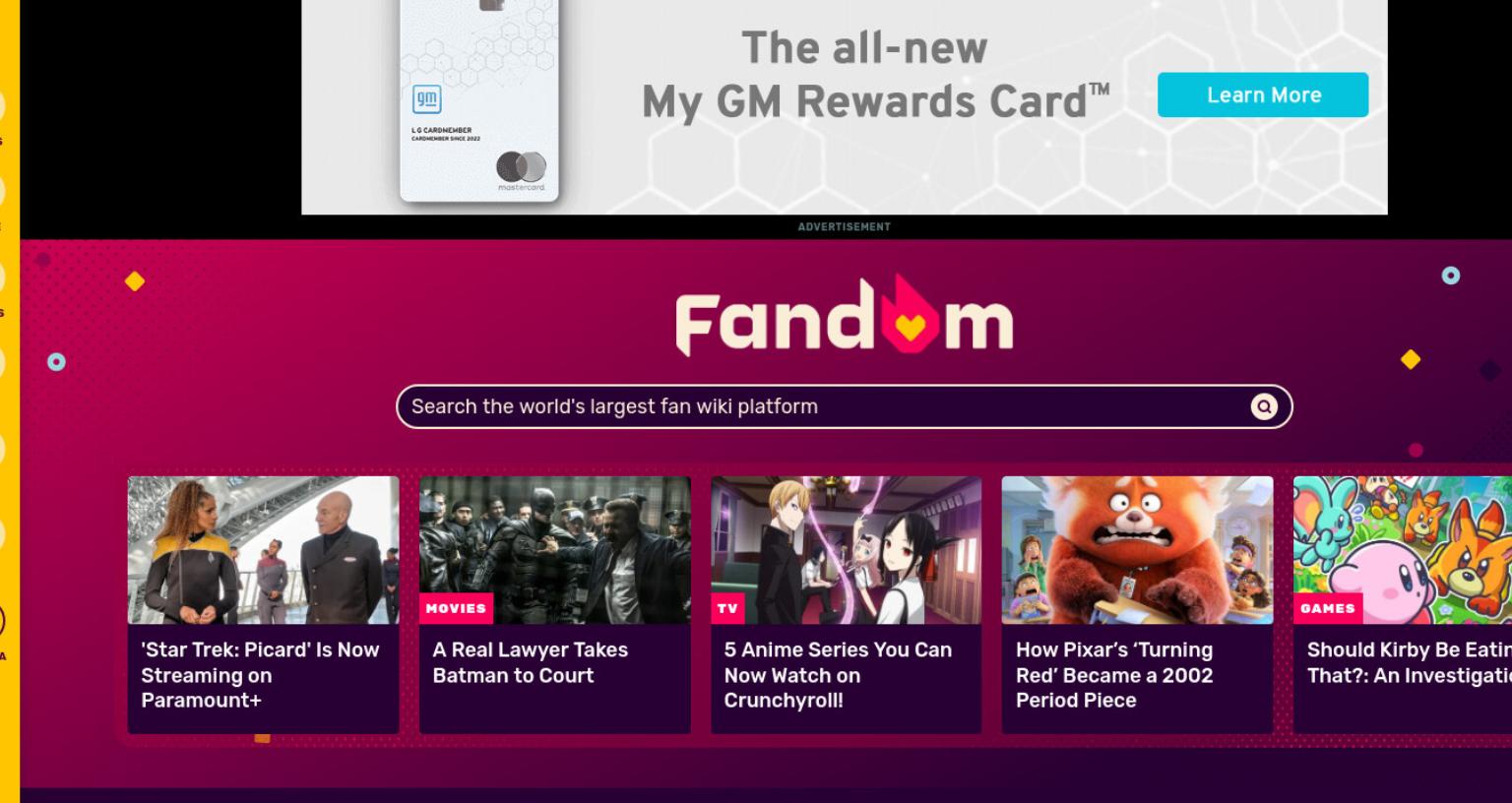Open A Real Lawyer Takes Batman to Court
Screen dimensions: 1512x803
click(x=530, y=662)
